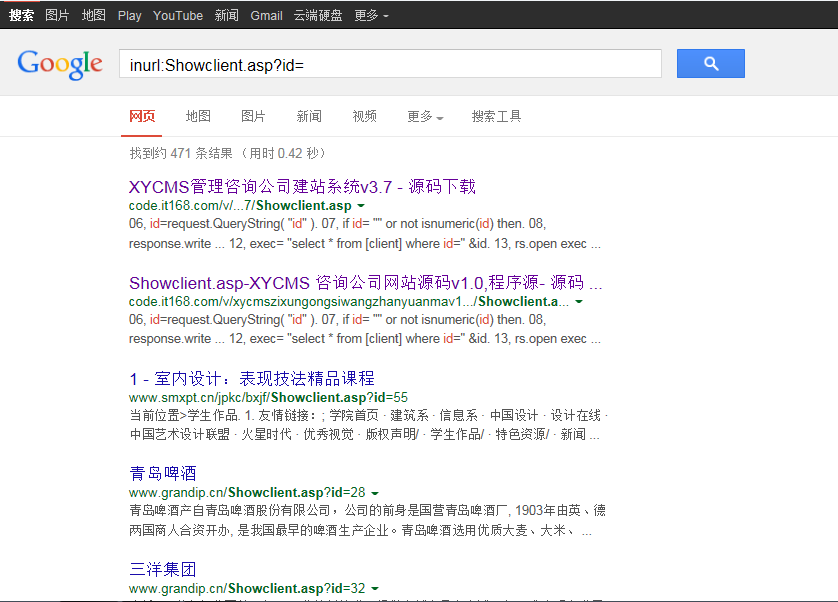Screen dimensions: 838x602
Task: Open 新闻 in the top black bar
Action: [x=227, y=16]
